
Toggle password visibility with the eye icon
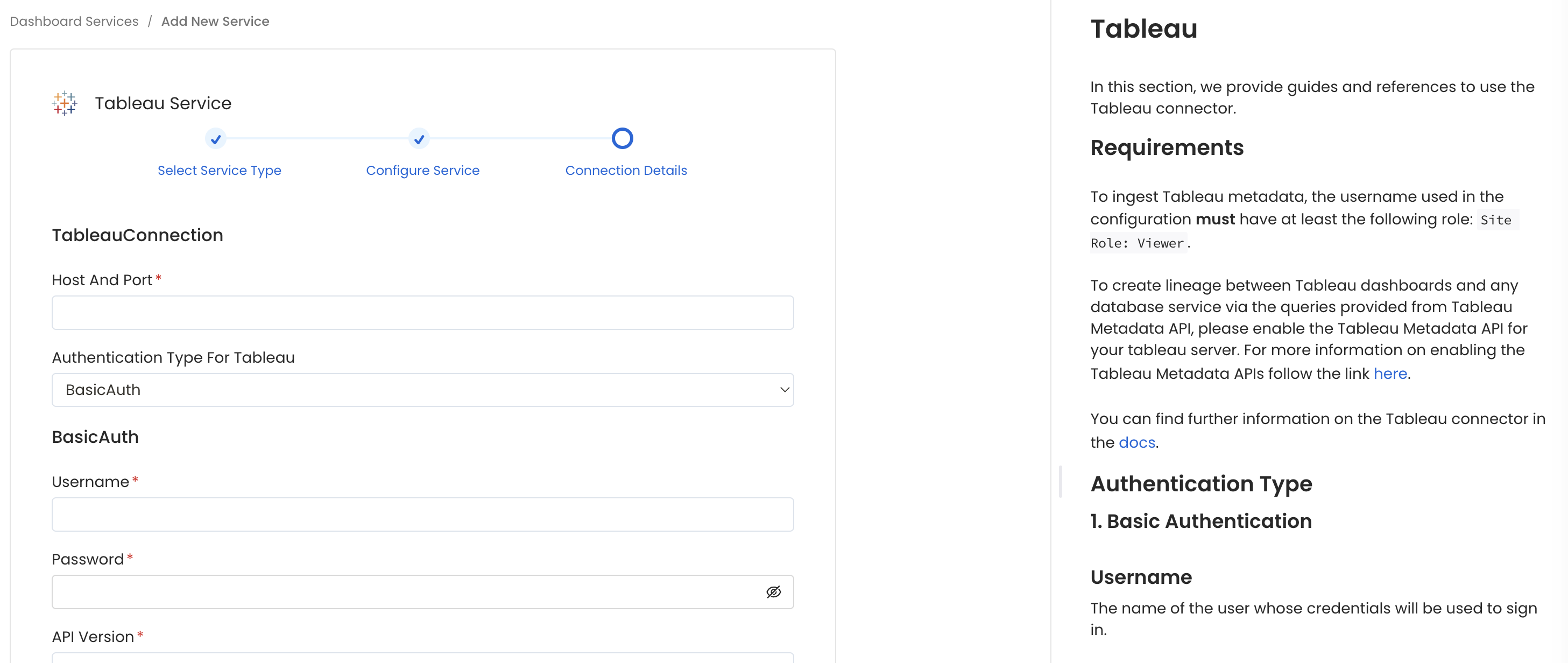coord(773,591)
